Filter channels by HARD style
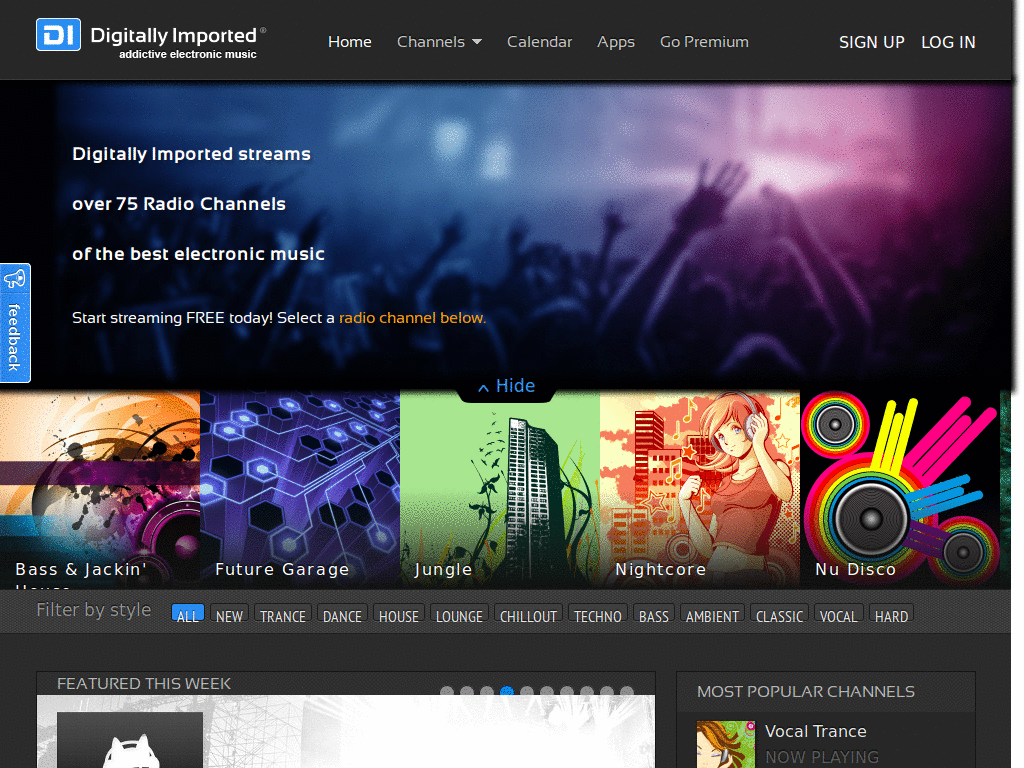1024x768 pixels. tap(891, 615)
